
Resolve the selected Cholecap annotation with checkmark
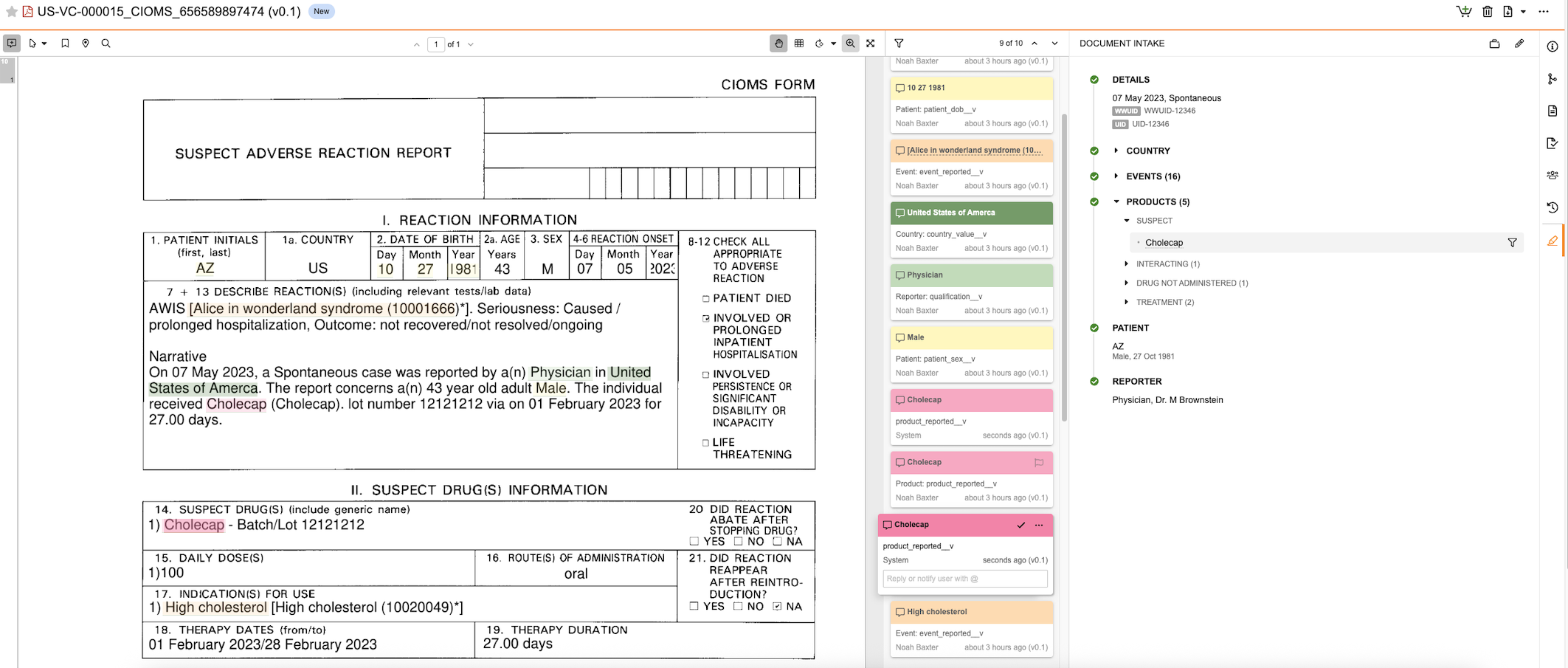pos(1020,525)
